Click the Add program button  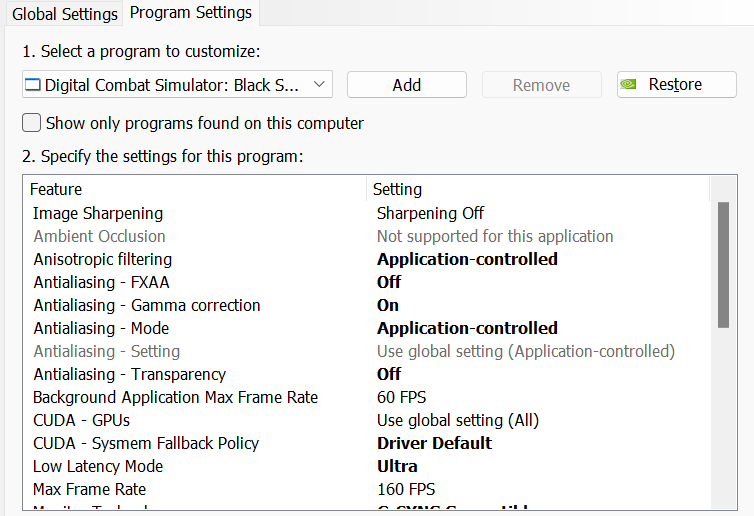pyautogui.click(x=406, y=85)
